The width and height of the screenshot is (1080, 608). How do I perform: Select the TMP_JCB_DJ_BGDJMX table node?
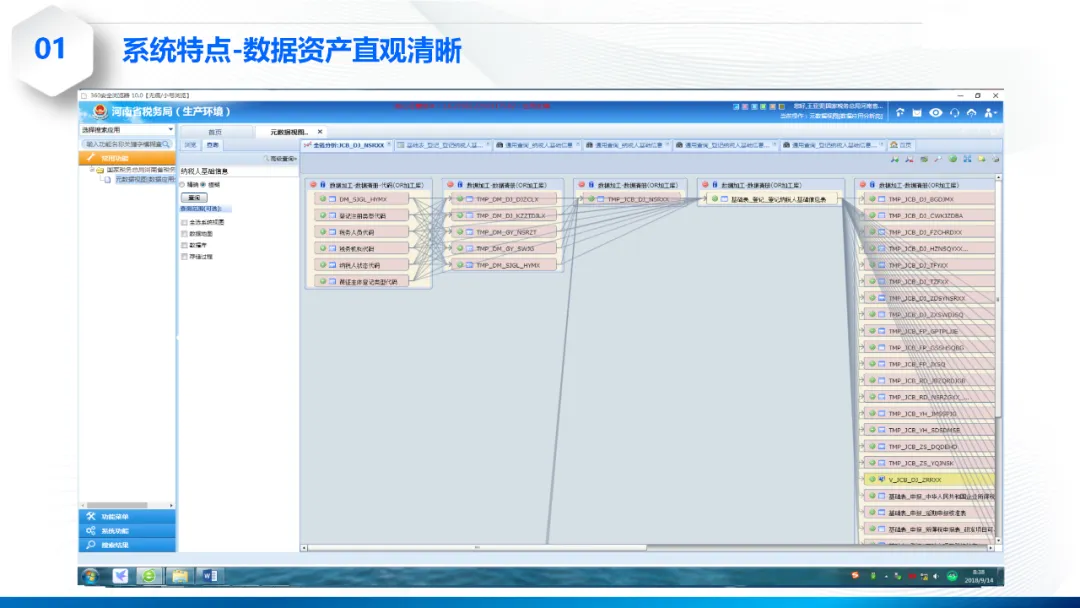[929, 199]
